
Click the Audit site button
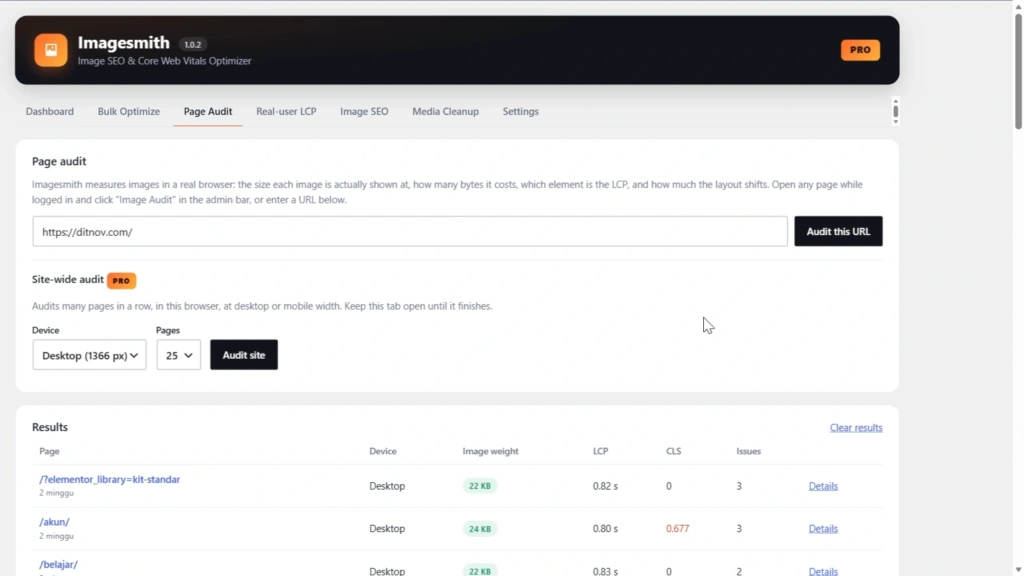[244, 355]
